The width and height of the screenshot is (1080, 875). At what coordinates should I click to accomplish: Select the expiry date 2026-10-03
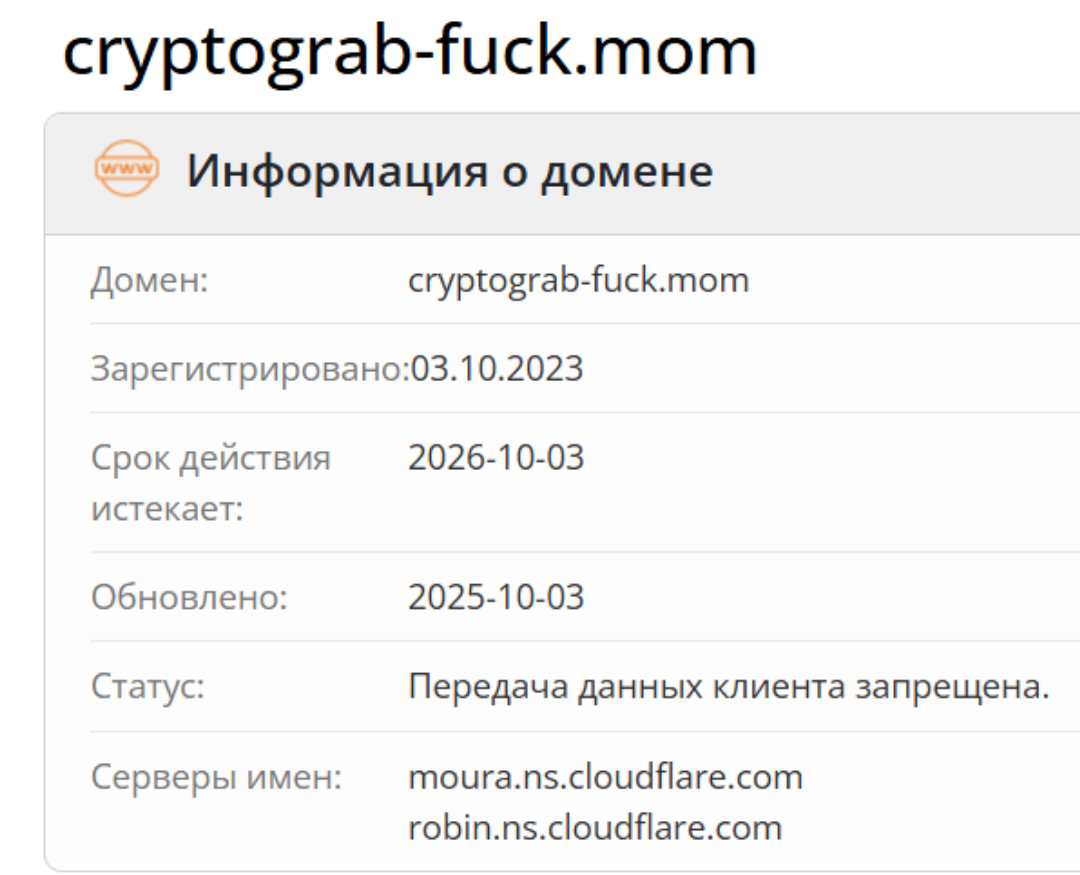pos(496,459)
